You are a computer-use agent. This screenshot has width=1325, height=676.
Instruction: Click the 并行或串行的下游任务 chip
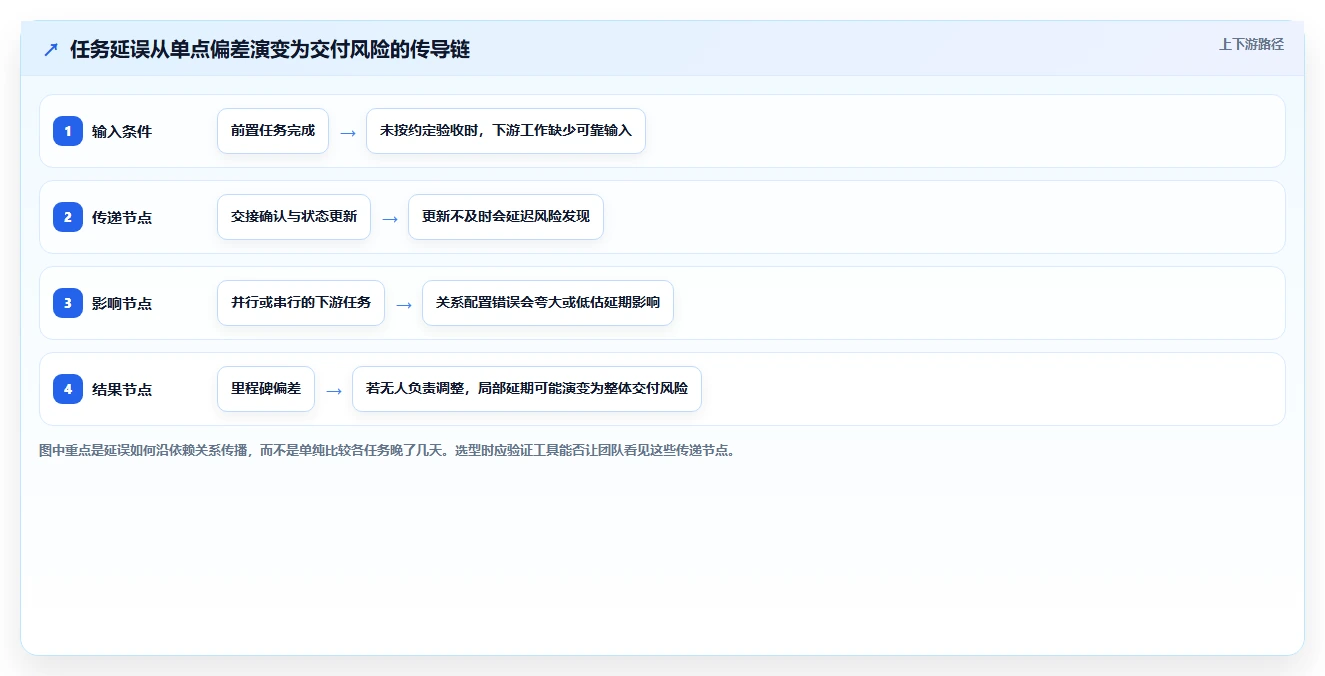301,303
